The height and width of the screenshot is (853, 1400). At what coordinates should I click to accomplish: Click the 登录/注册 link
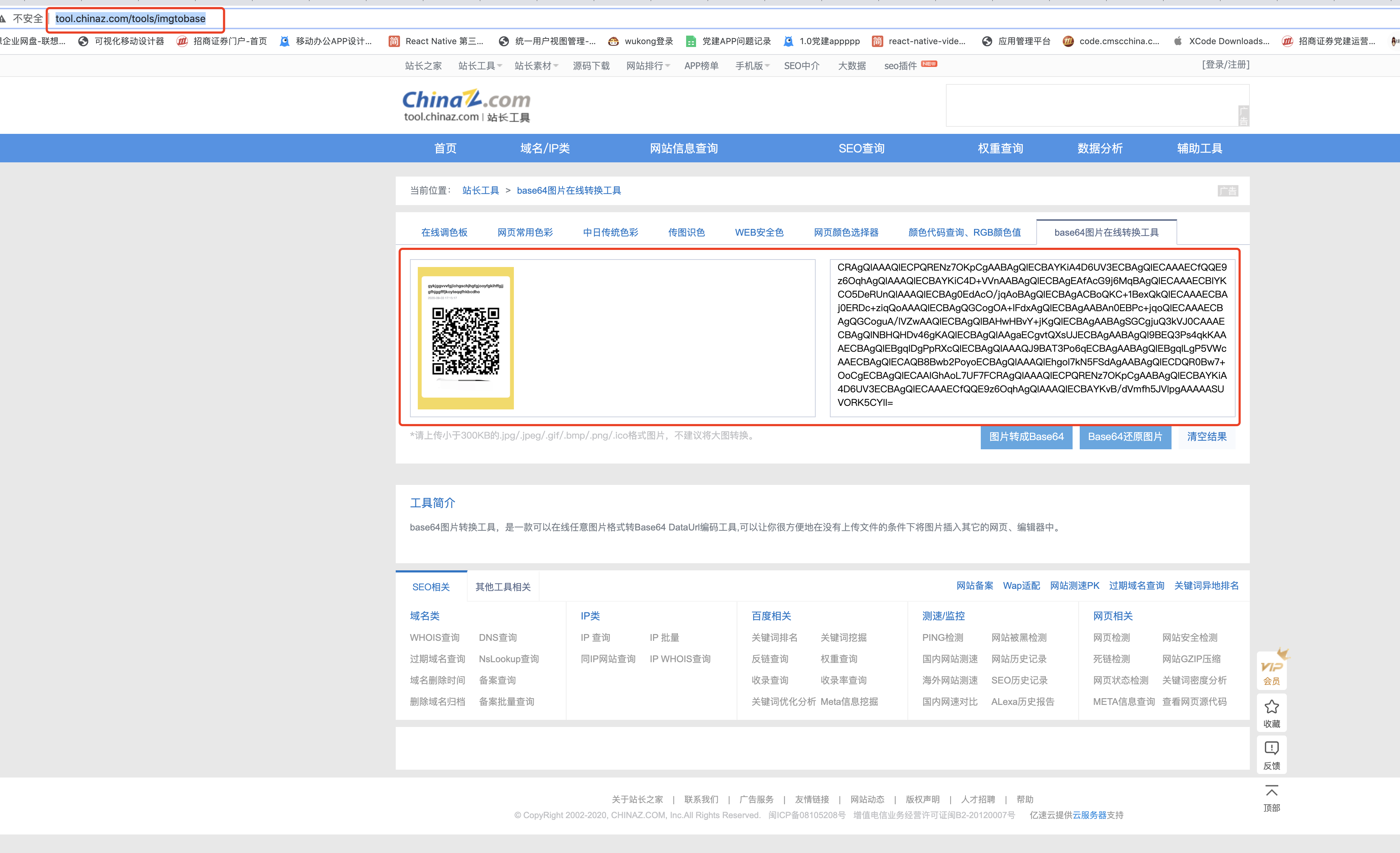click(x=1226, y=65)
